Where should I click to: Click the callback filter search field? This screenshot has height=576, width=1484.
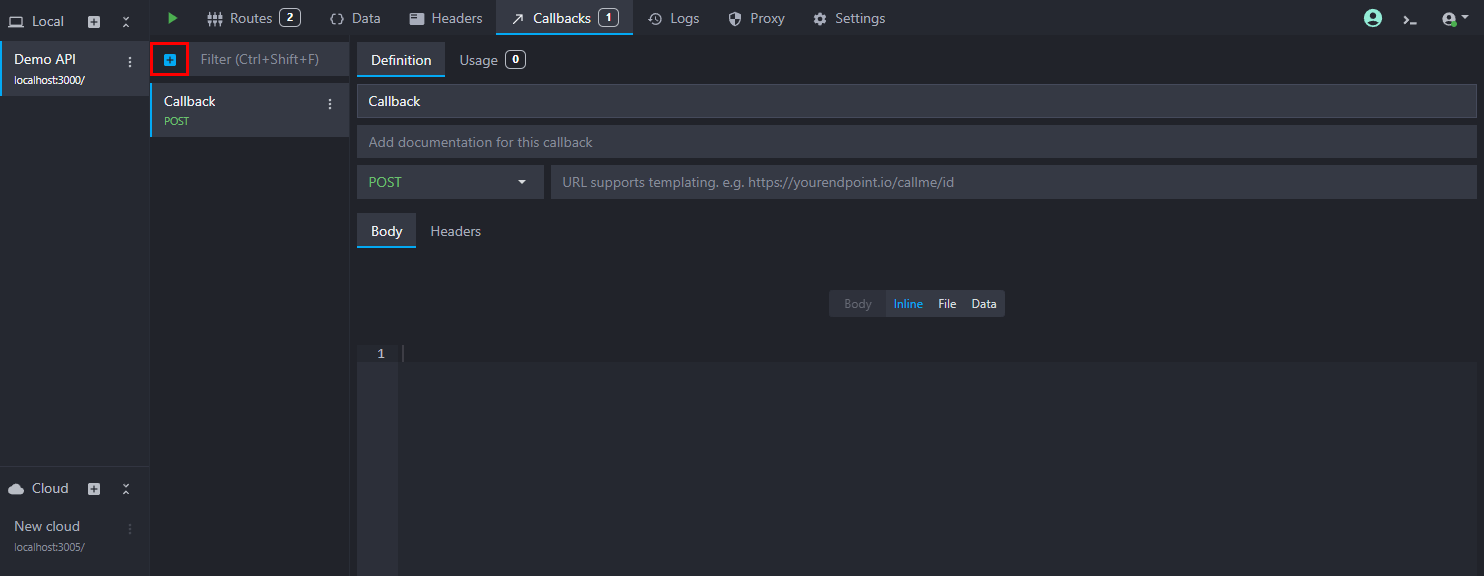270,60
